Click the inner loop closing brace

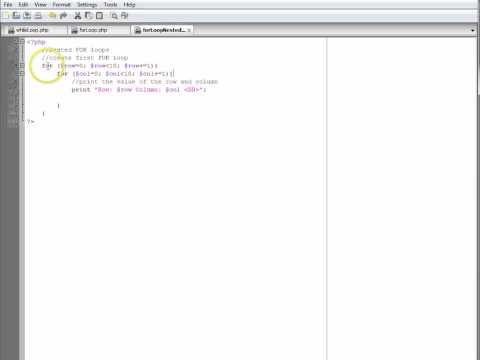tap(58, 106)
